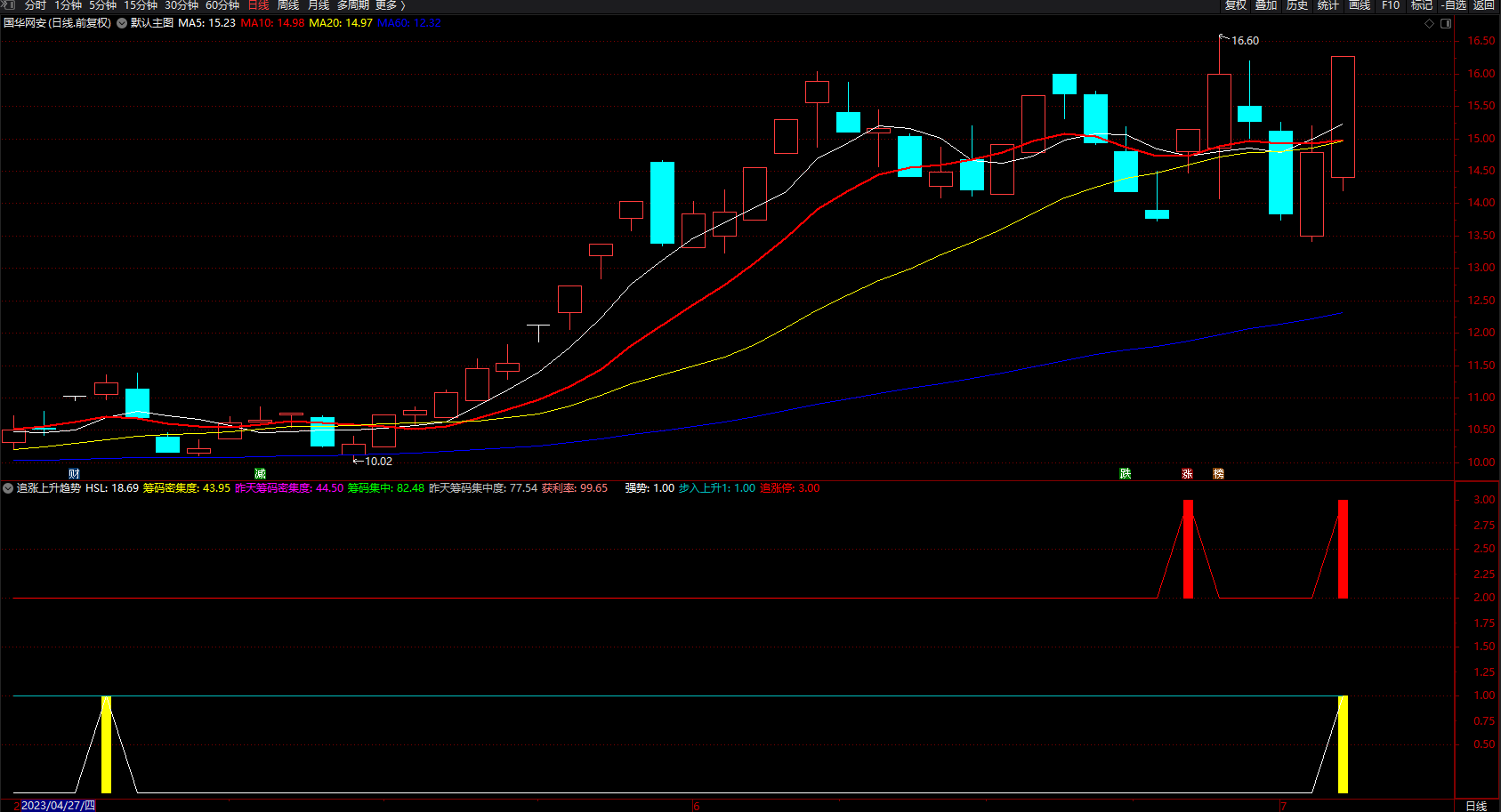Viewport: 1501px width, 812px height.
Task: Click the 16.60 high price label
Action: click(x=1245, y=41)
